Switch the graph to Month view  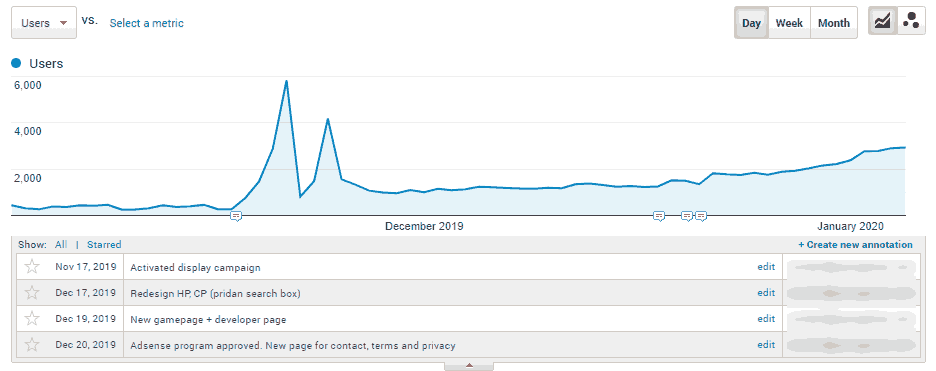tap(834, 23)
